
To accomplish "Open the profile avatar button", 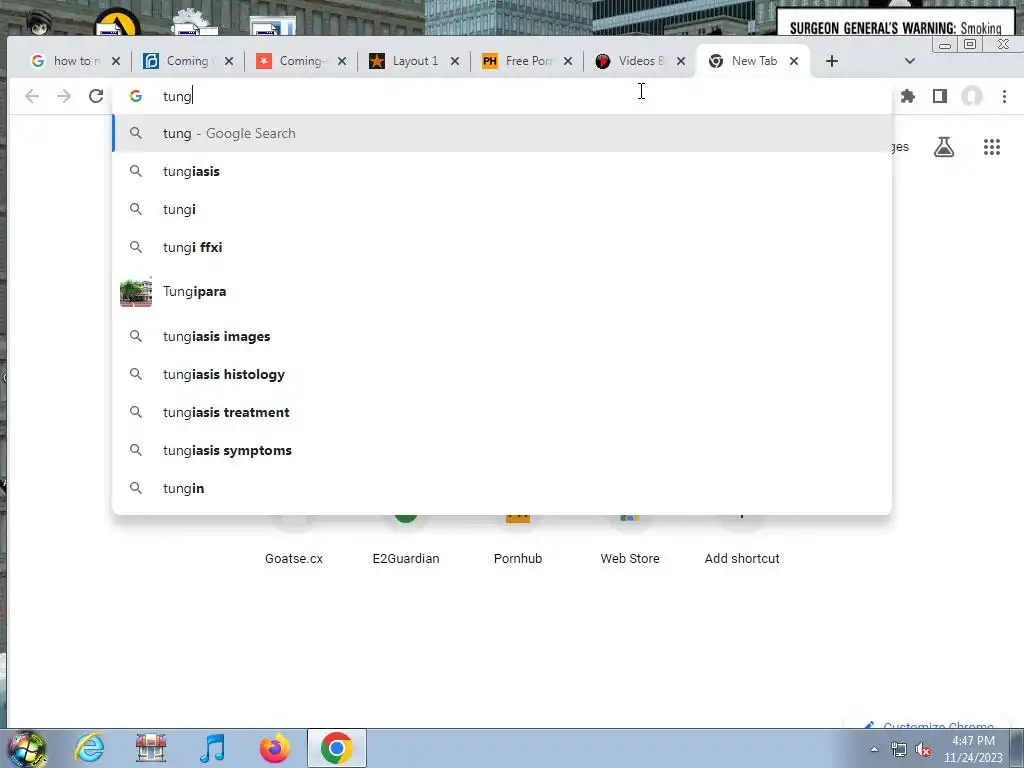I will [x=972, y=96].
